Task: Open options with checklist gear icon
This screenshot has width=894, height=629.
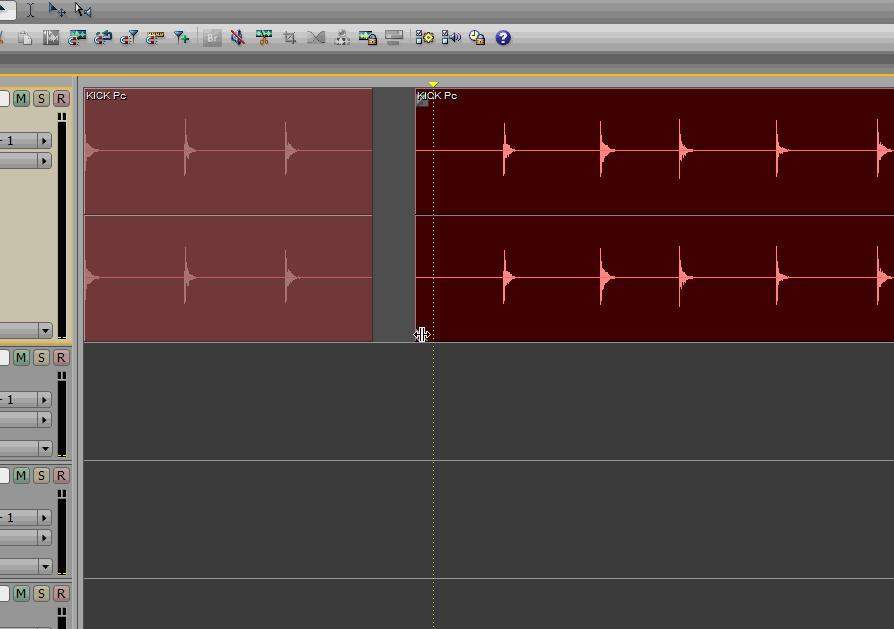Action: 425,38
